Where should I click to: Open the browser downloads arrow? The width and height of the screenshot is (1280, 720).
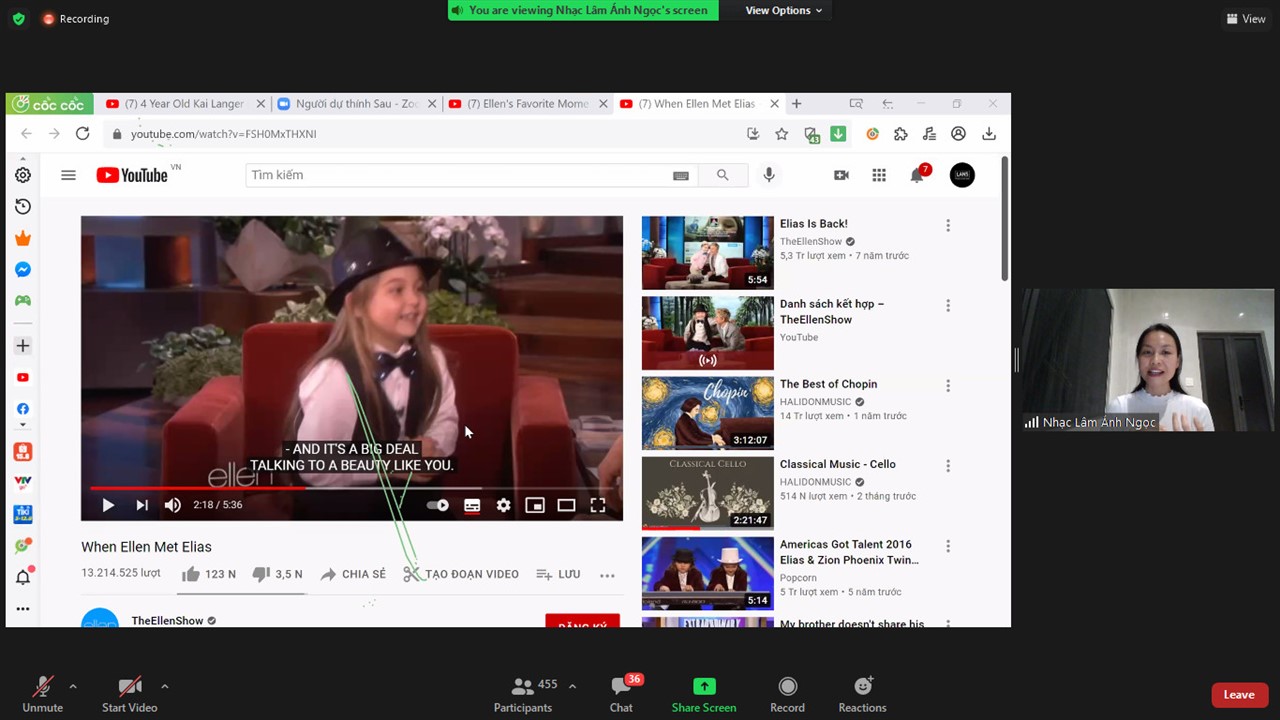coord(989,134)
